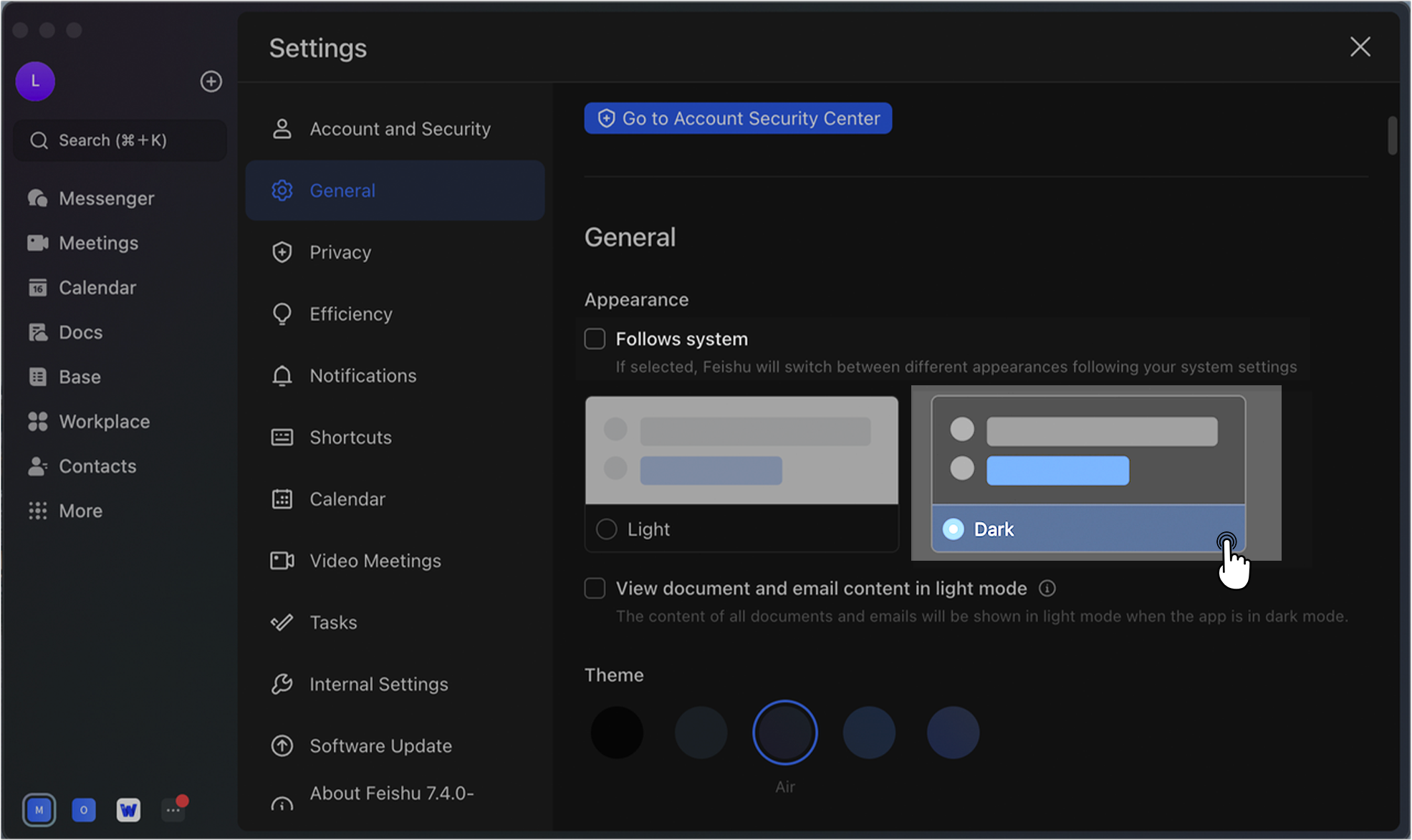Open the Calendar section in sidebar
The height and width of the screenshot is (840, 1412).
pos(97,287)
